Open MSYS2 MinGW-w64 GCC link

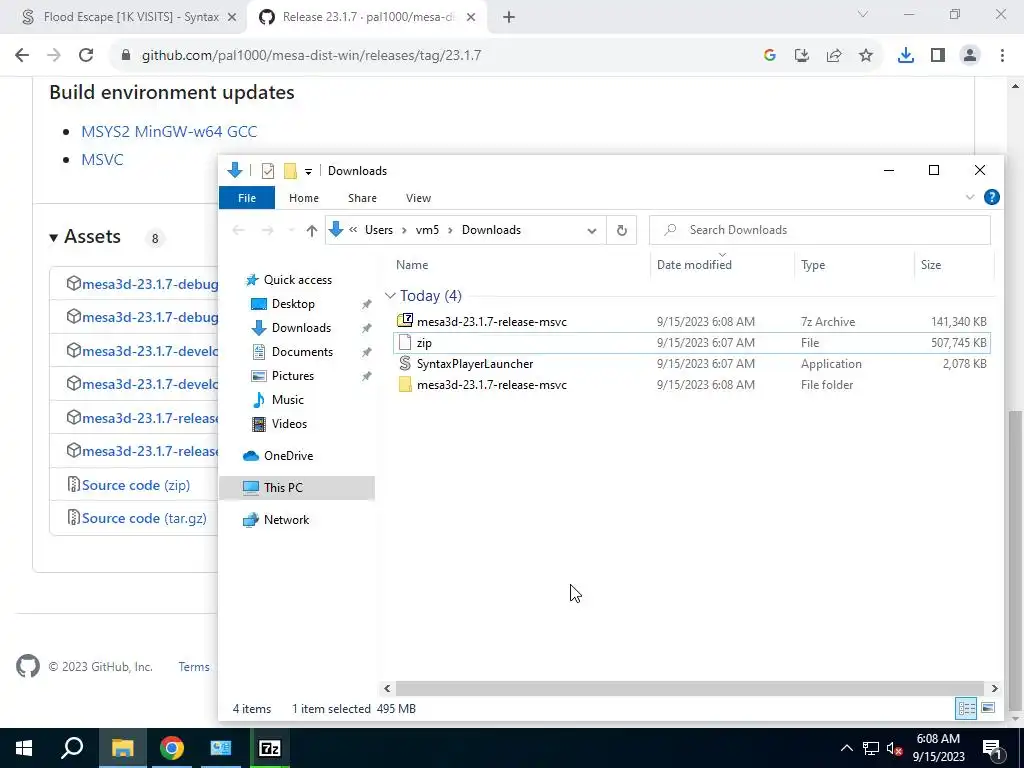click(169, 131)
